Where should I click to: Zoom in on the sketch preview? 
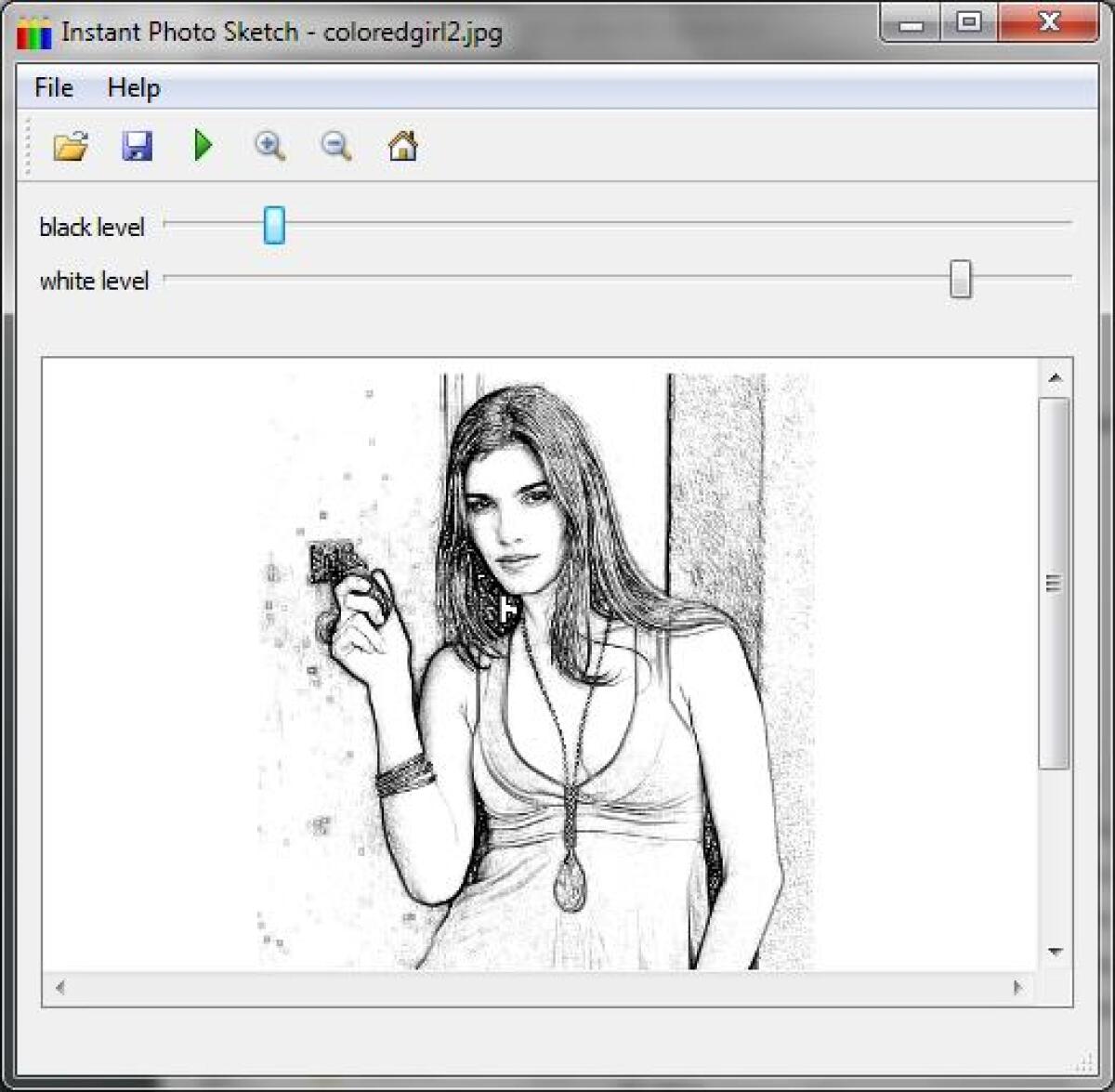[269, 146]
